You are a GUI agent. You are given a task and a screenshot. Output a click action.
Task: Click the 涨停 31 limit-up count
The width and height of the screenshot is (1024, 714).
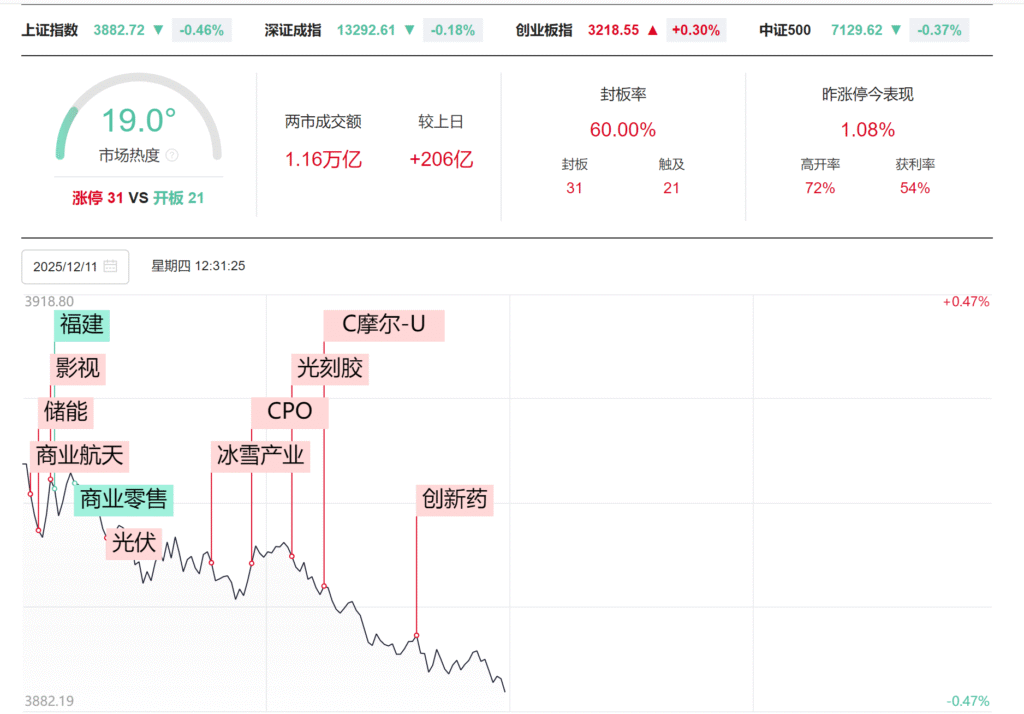coord(98,198)
